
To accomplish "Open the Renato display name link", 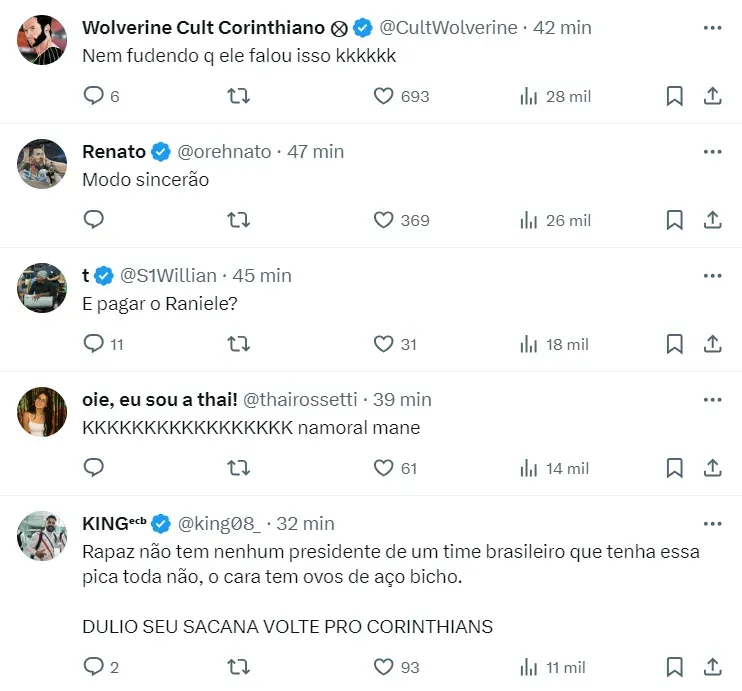I will 113,152.
